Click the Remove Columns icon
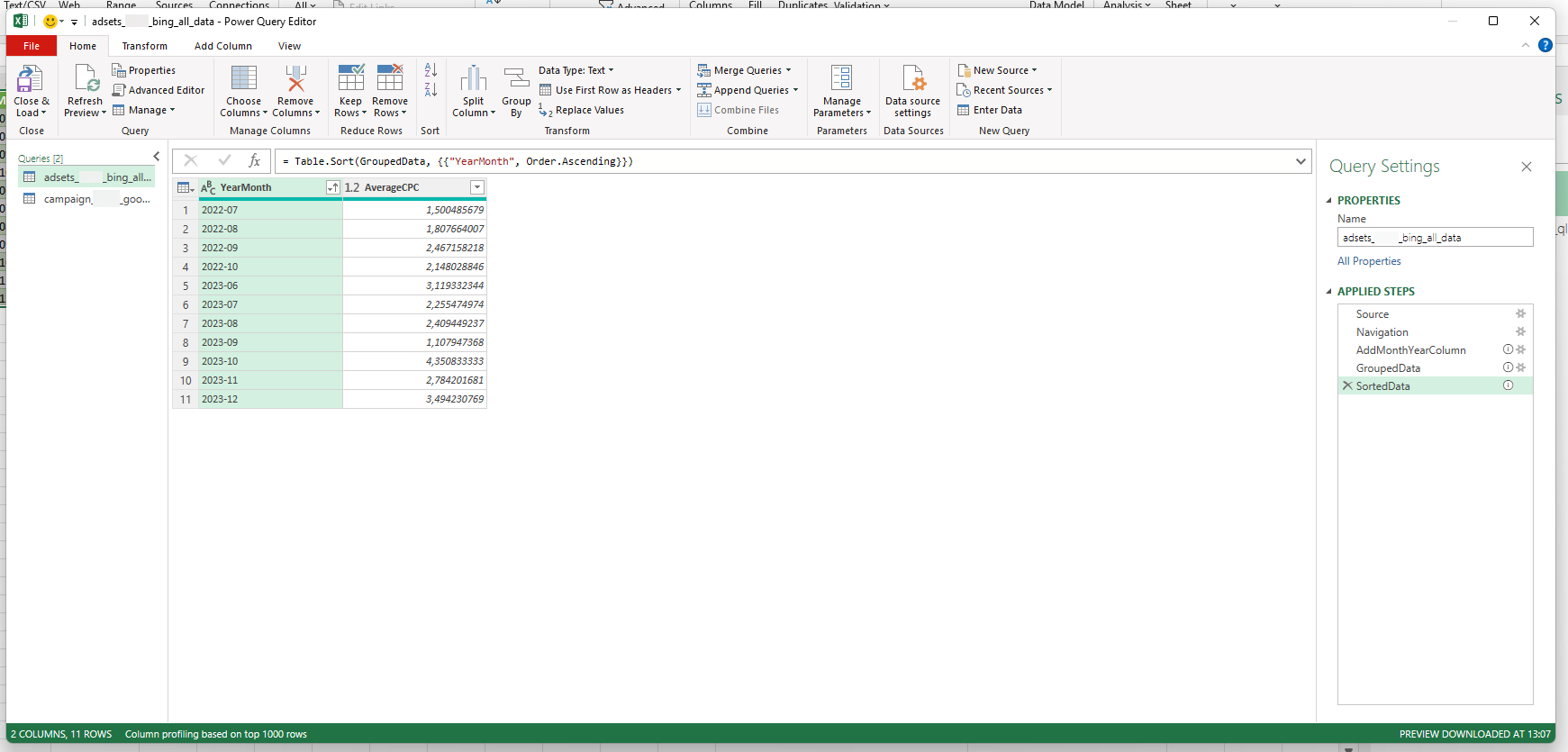 295,80
